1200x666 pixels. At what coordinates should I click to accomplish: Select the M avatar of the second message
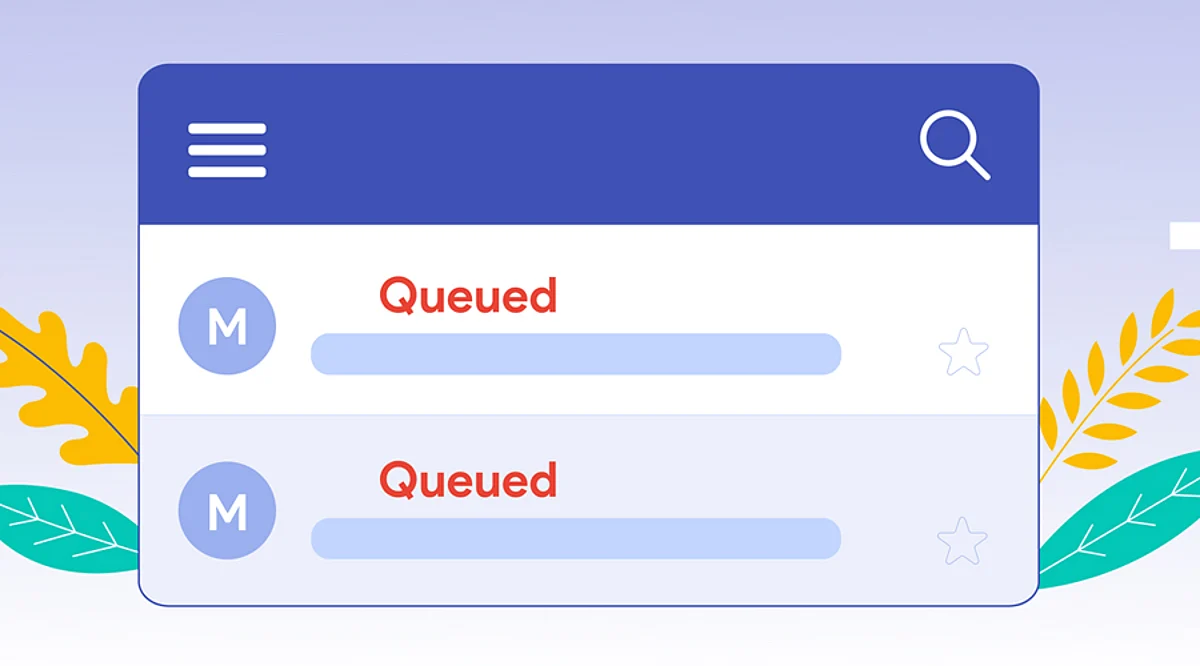pos(227,511)
